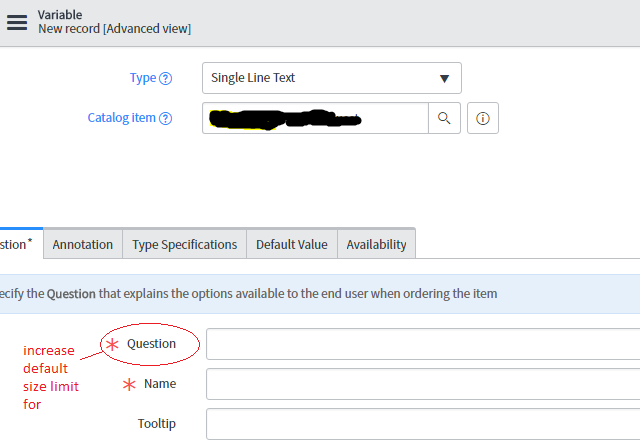Click the Catalog item label link

coord(122,118)
